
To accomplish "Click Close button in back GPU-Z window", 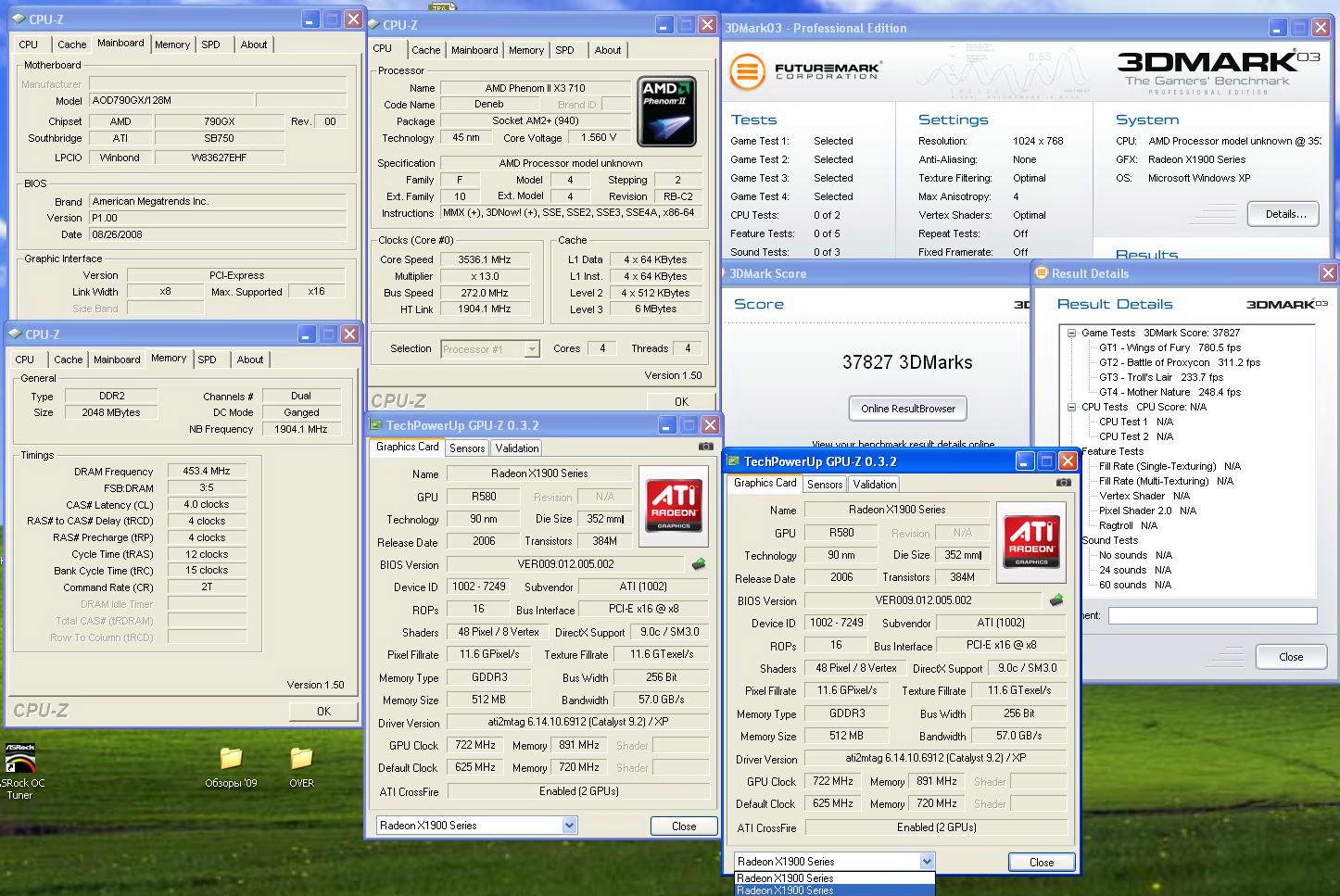I will click(684, 826).
